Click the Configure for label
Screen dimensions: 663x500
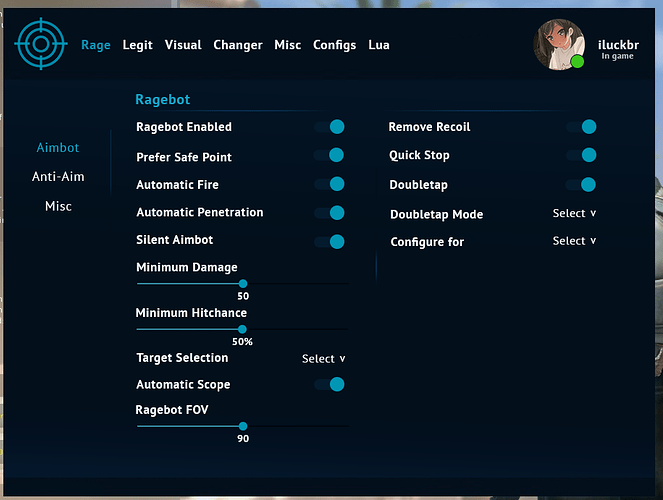427,242
